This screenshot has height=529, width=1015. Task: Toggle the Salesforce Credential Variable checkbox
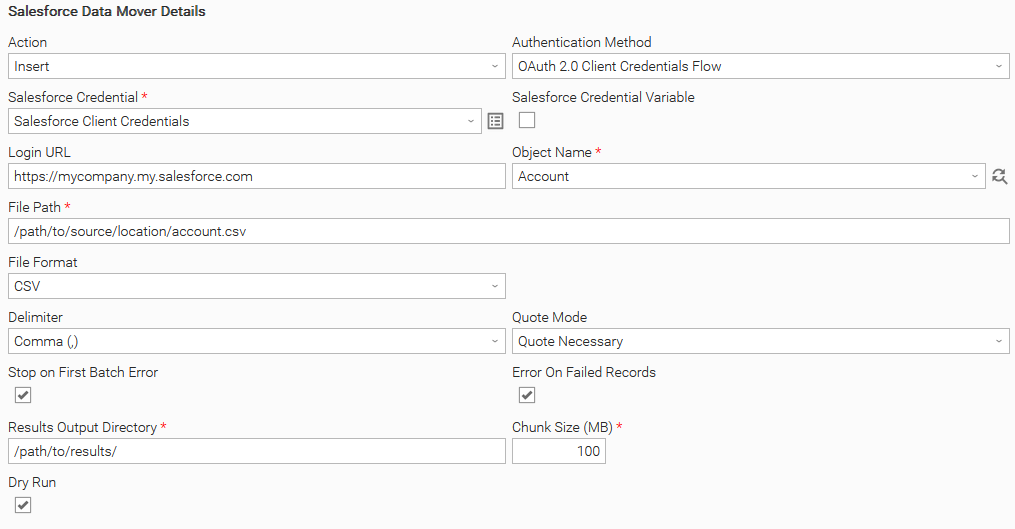click(527, 120)
